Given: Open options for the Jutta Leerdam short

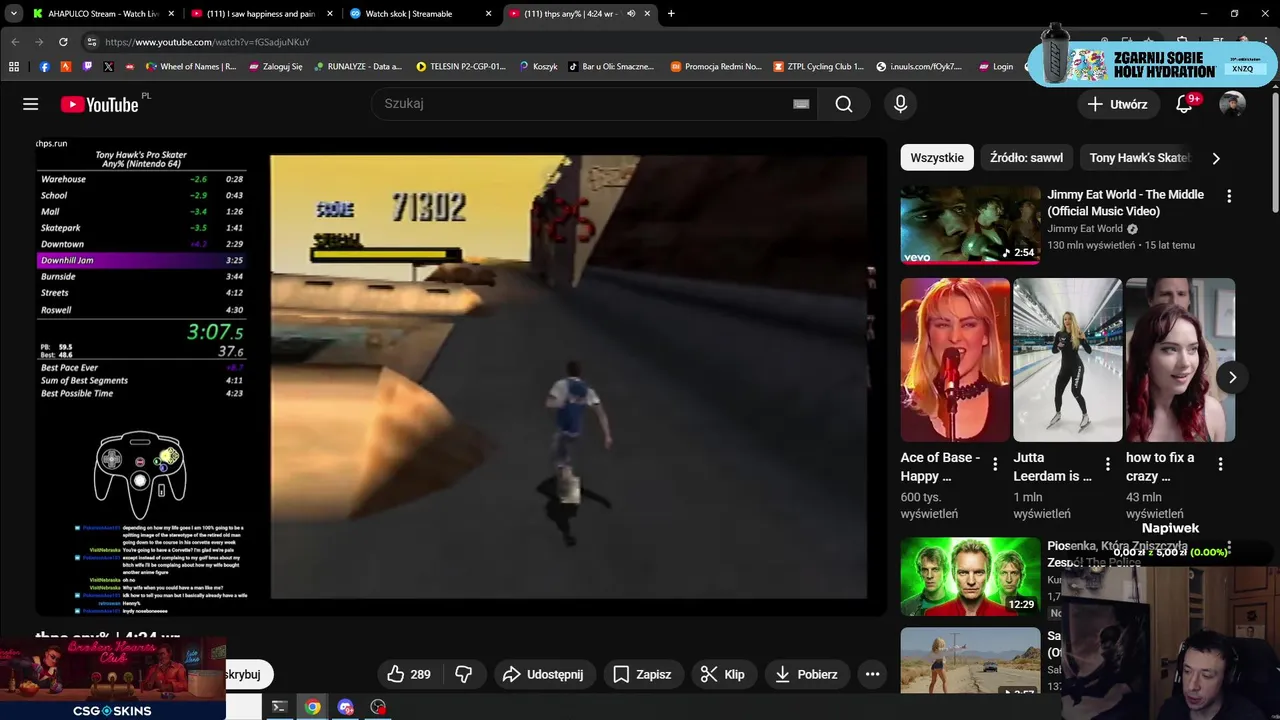Looking at the screenshot, I should 1108,464.
